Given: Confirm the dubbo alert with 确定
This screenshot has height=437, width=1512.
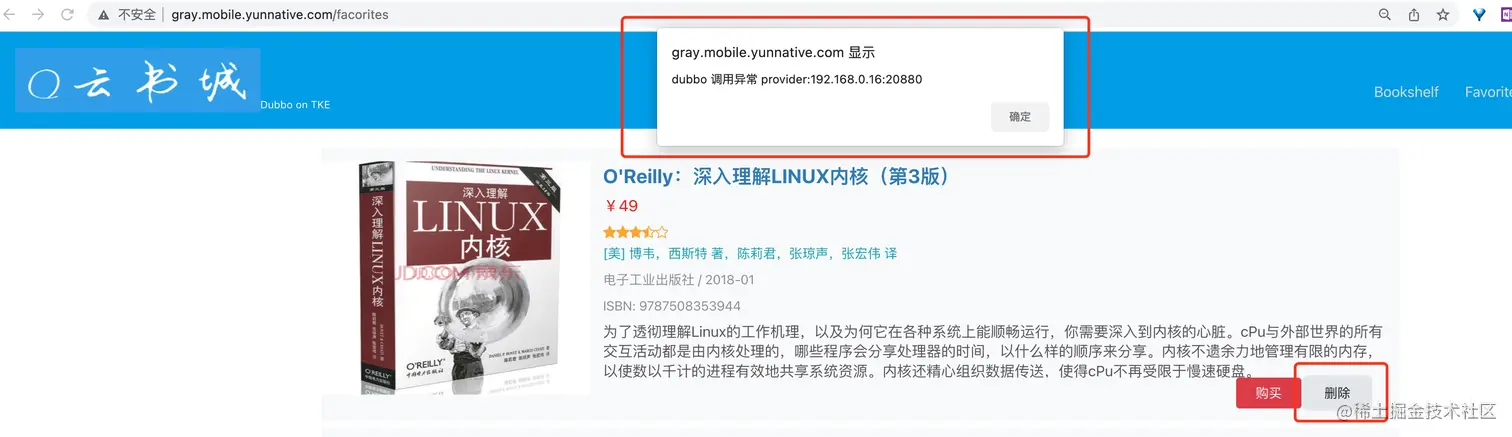Looking at the screenshot, I should point(1020,117).
